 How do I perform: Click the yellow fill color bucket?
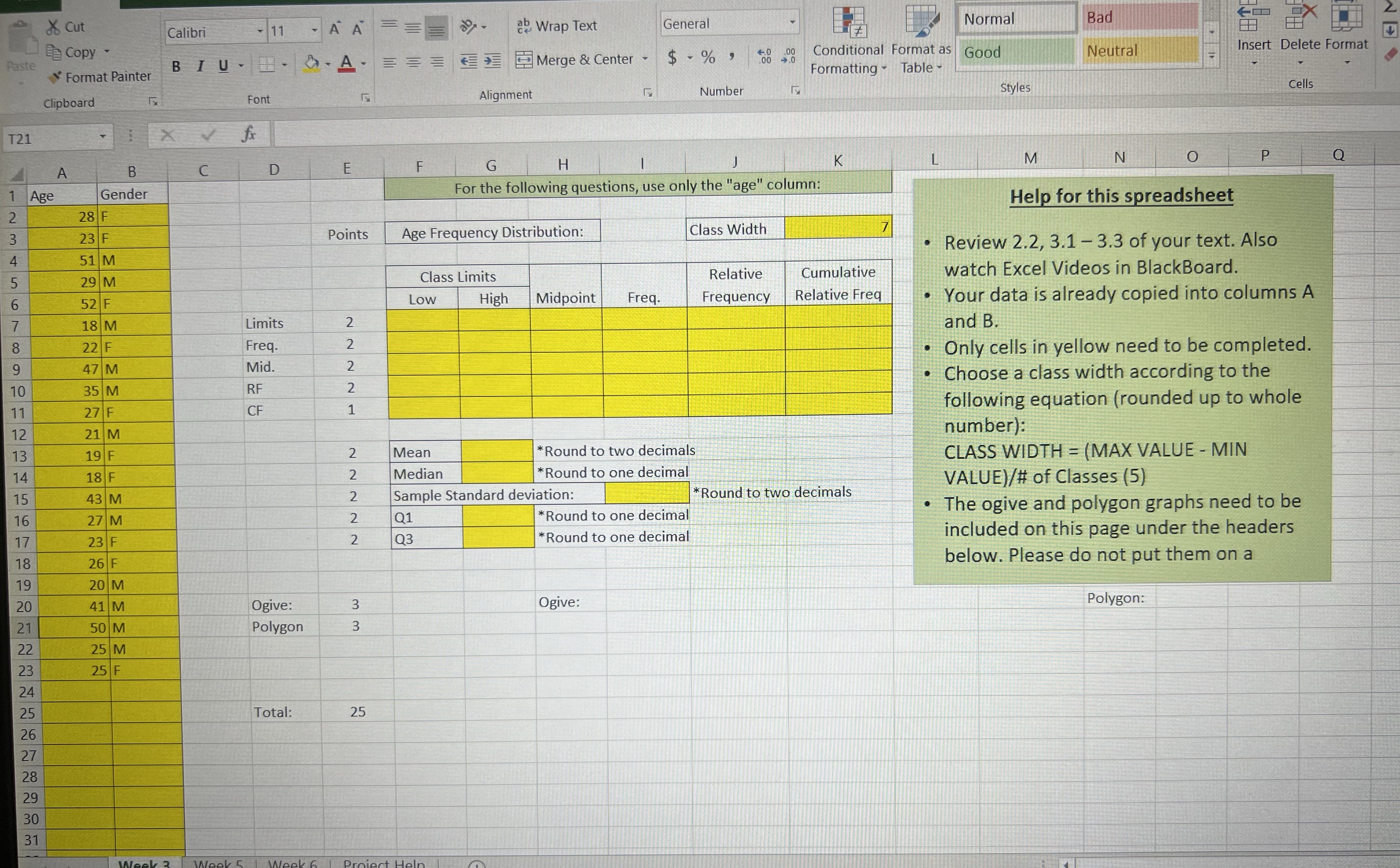tap(311, 64)
